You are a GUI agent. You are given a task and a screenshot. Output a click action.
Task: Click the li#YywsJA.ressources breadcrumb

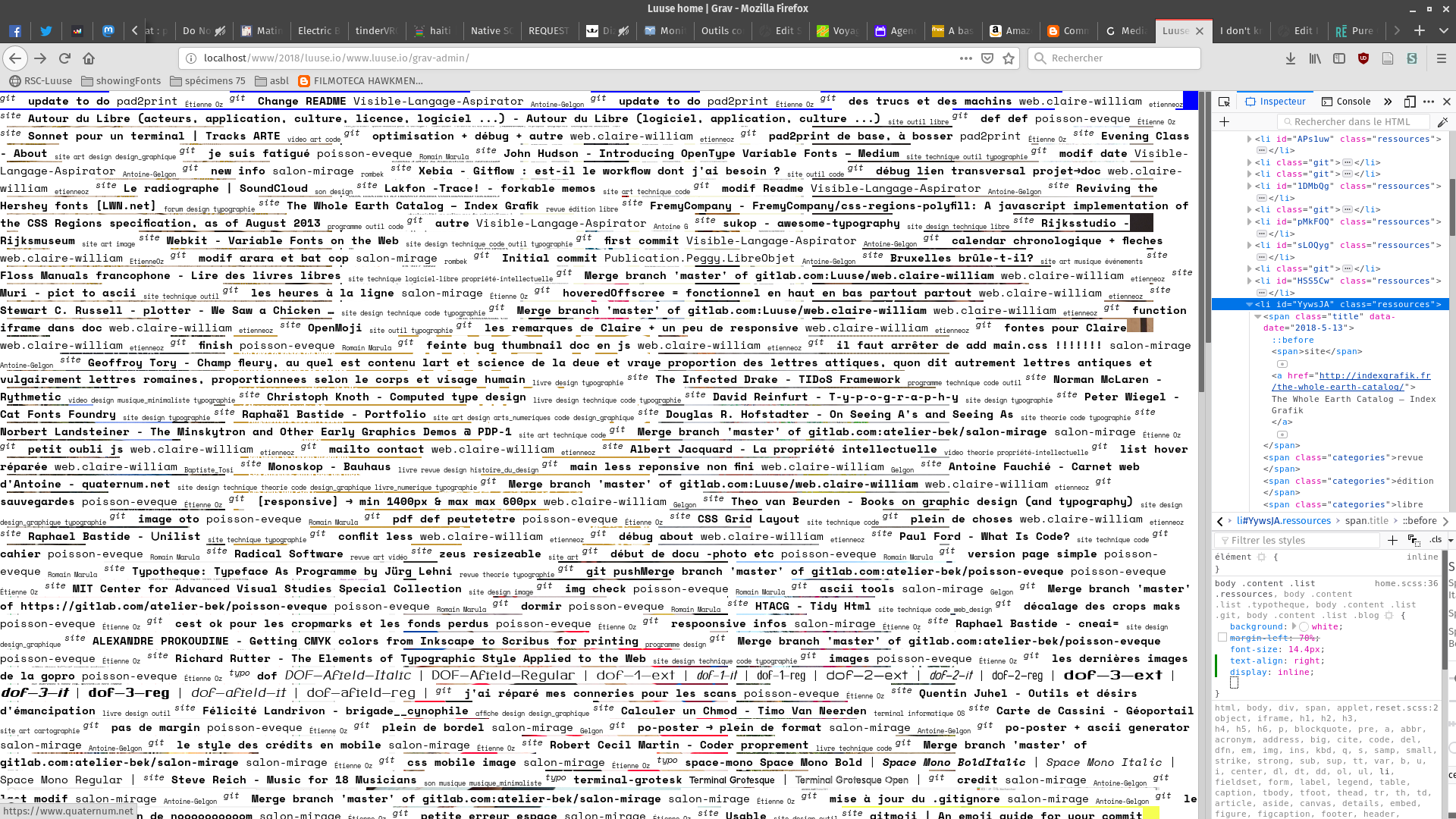pos(1283,521)
